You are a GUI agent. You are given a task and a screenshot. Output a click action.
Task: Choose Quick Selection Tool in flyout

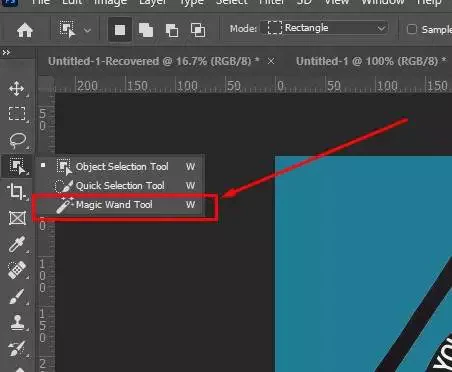point(120,186)
